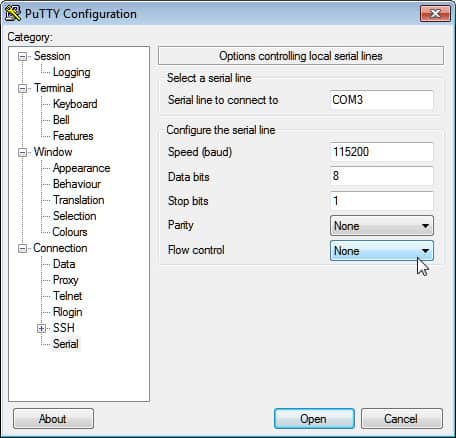This screenshot has width=456, height=438.
Task: Open the Flow control dropdown
Action: coord(382,251)
